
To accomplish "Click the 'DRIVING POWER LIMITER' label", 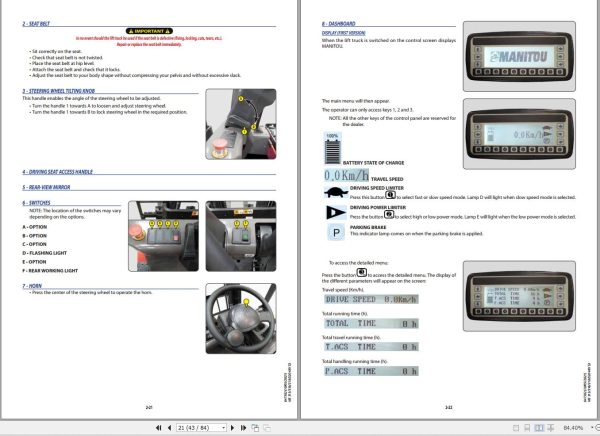I will point(378,207).
